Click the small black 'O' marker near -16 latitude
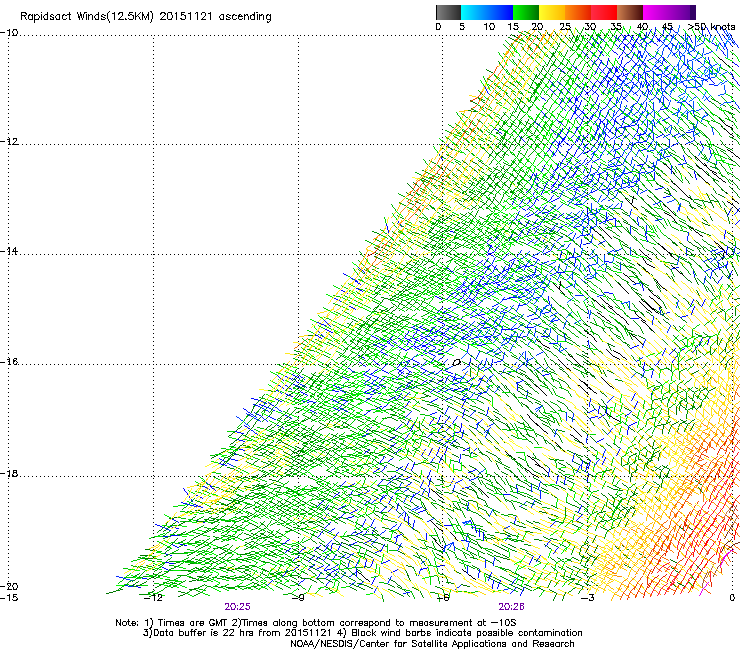The width and height of the screenshot is (740, 650). 456,363
